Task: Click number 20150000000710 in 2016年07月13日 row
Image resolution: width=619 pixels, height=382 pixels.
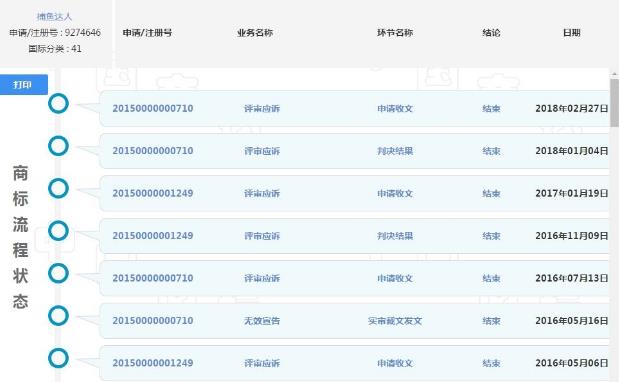Action: click(x=153, y=278)
